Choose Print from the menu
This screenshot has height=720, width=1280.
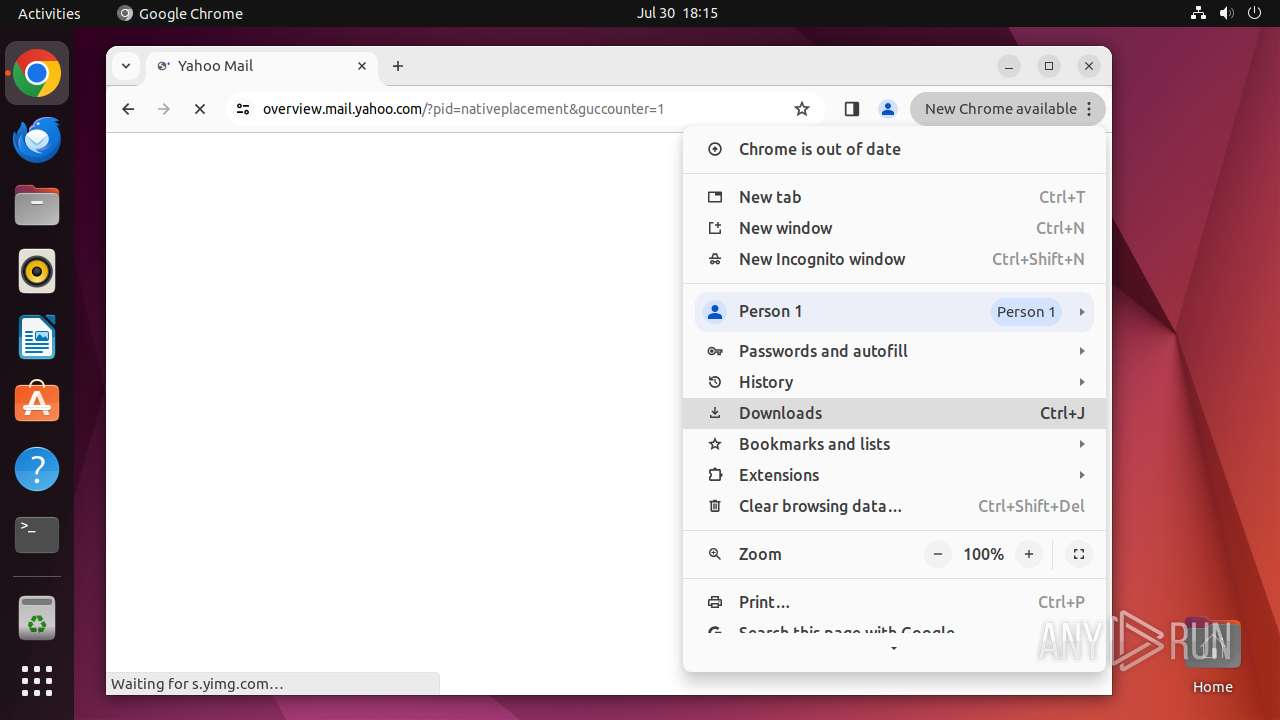[x=895, y=602]
